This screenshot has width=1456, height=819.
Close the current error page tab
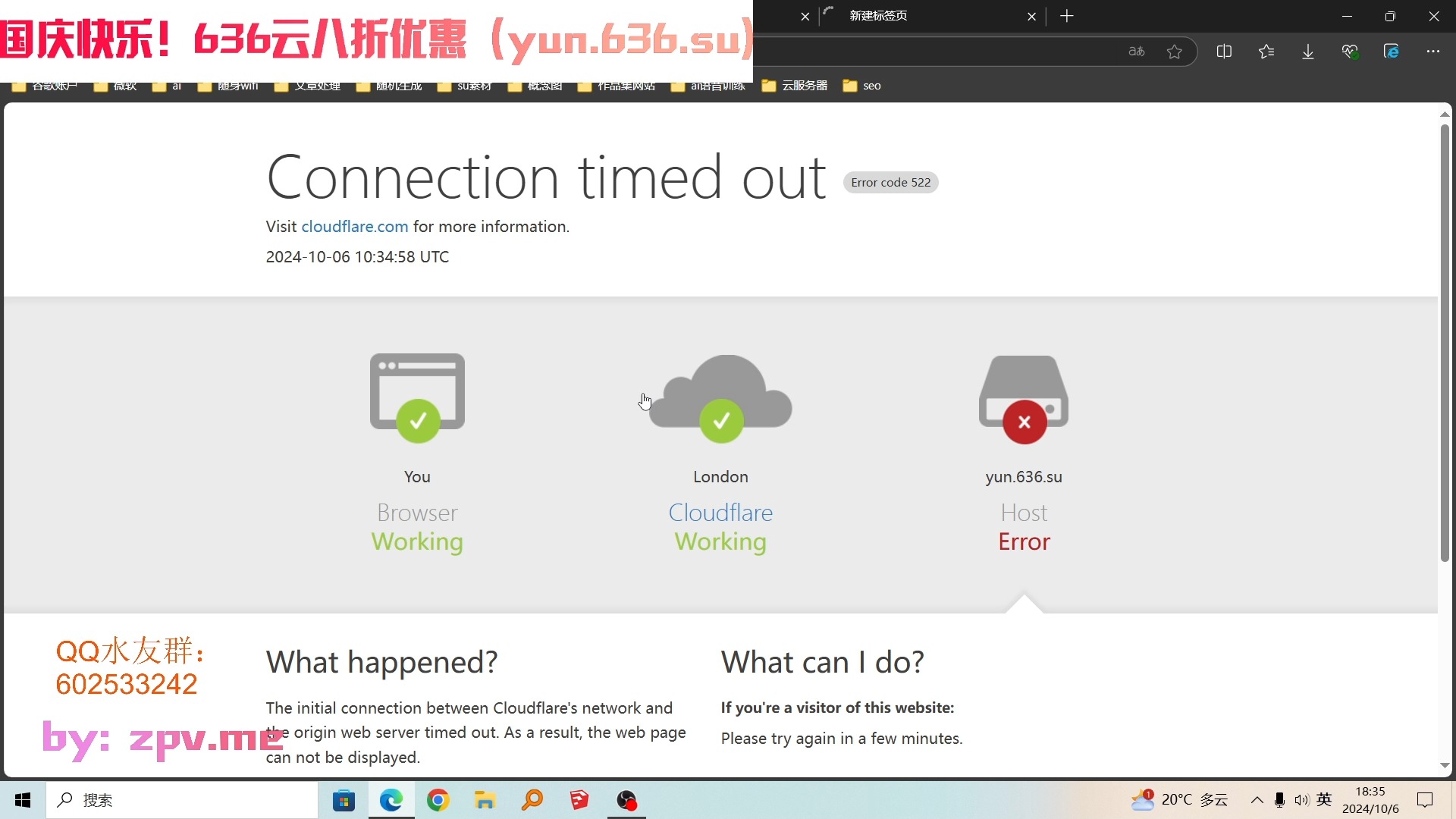click(x=805, y=16)
